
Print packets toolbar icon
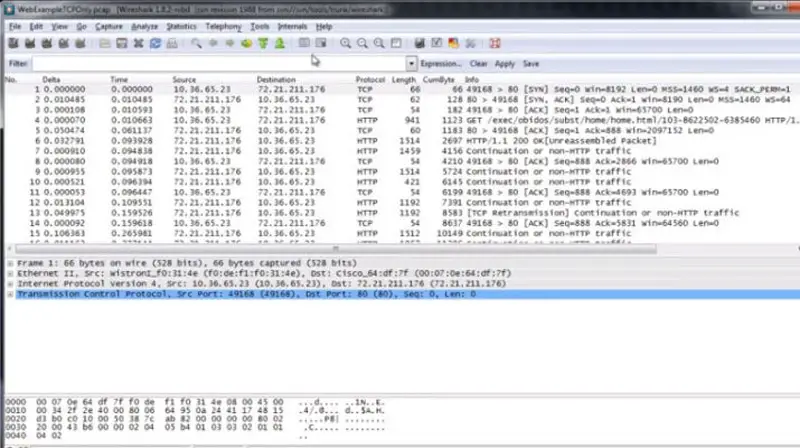[172, 43]
